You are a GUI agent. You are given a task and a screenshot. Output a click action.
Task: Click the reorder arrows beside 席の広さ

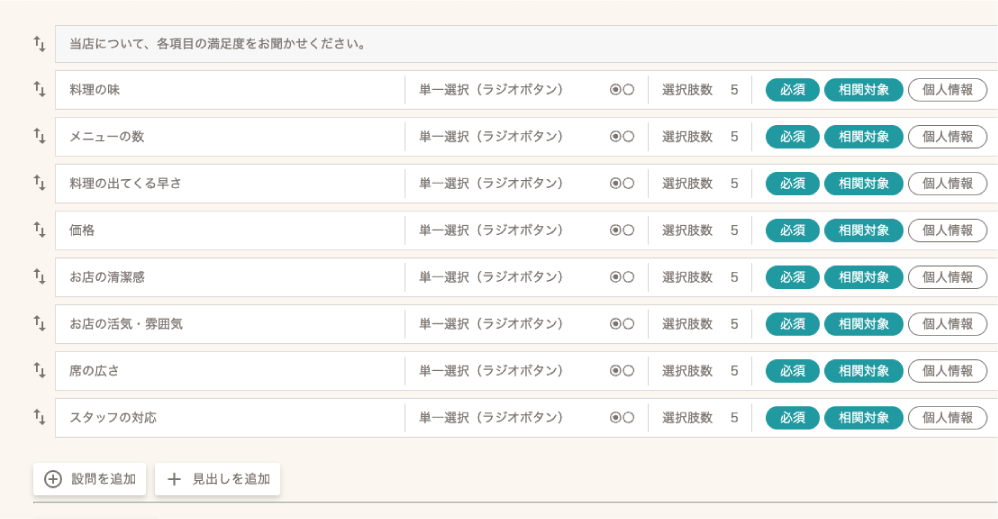point(39,371)
